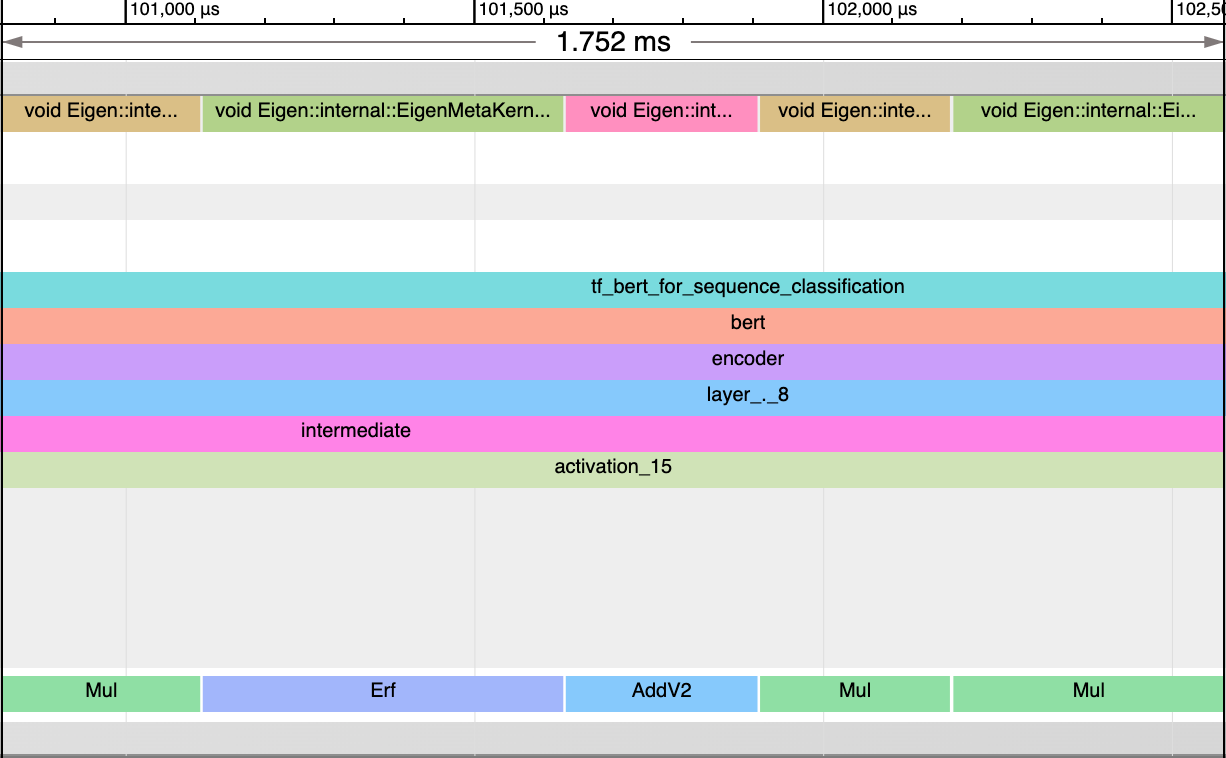Select the tf_bert_for_sequence_classification slice
The width and height of the screenshot is (1226, 758).
coord(613,290)
